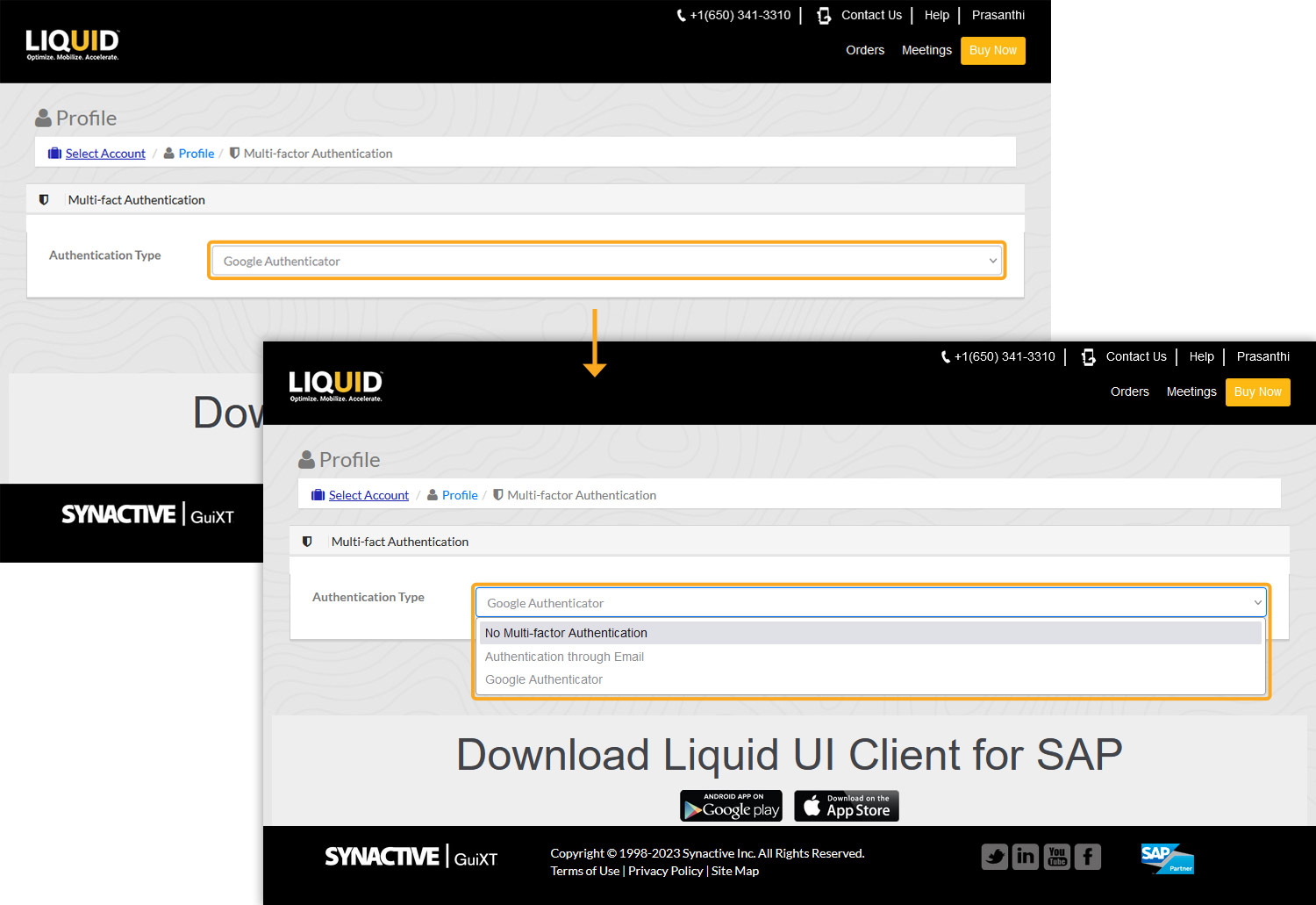Click Prasanthi user name in back window

click(998, 15)
